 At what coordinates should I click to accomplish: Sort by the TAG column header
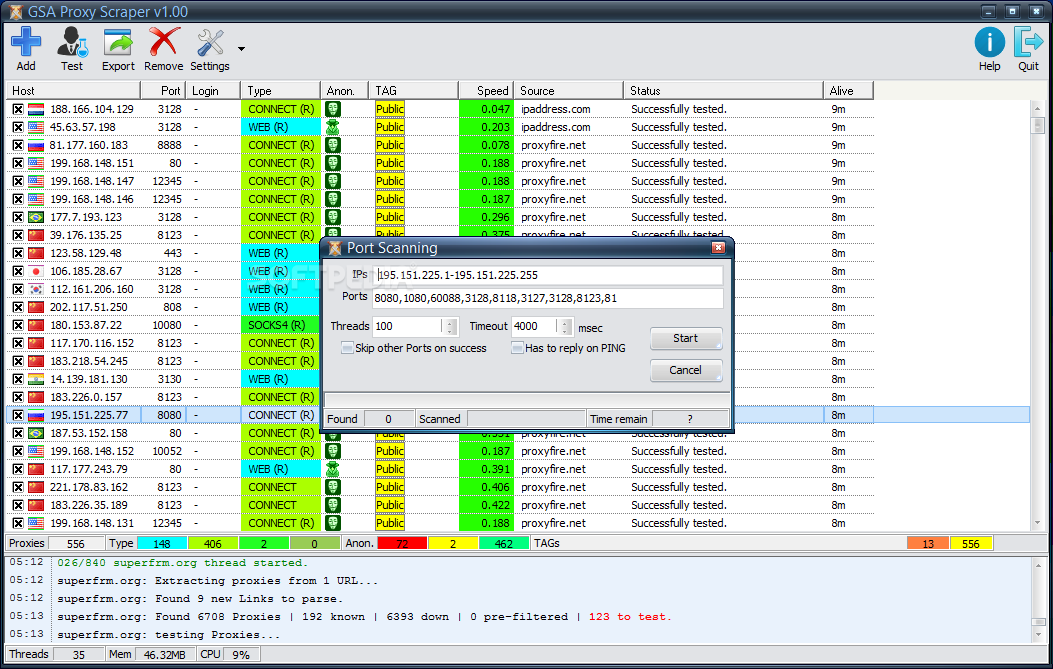coord(414,91)
